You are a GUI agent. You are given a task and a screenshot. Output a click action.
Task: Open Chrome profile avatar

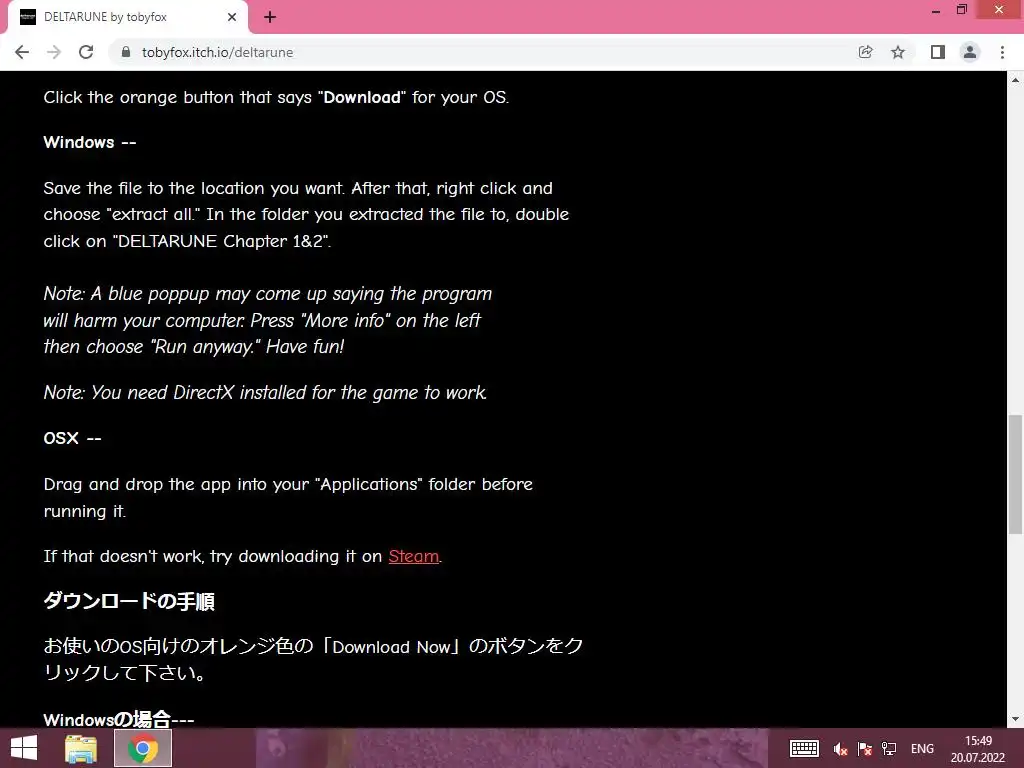coord(970,52)
